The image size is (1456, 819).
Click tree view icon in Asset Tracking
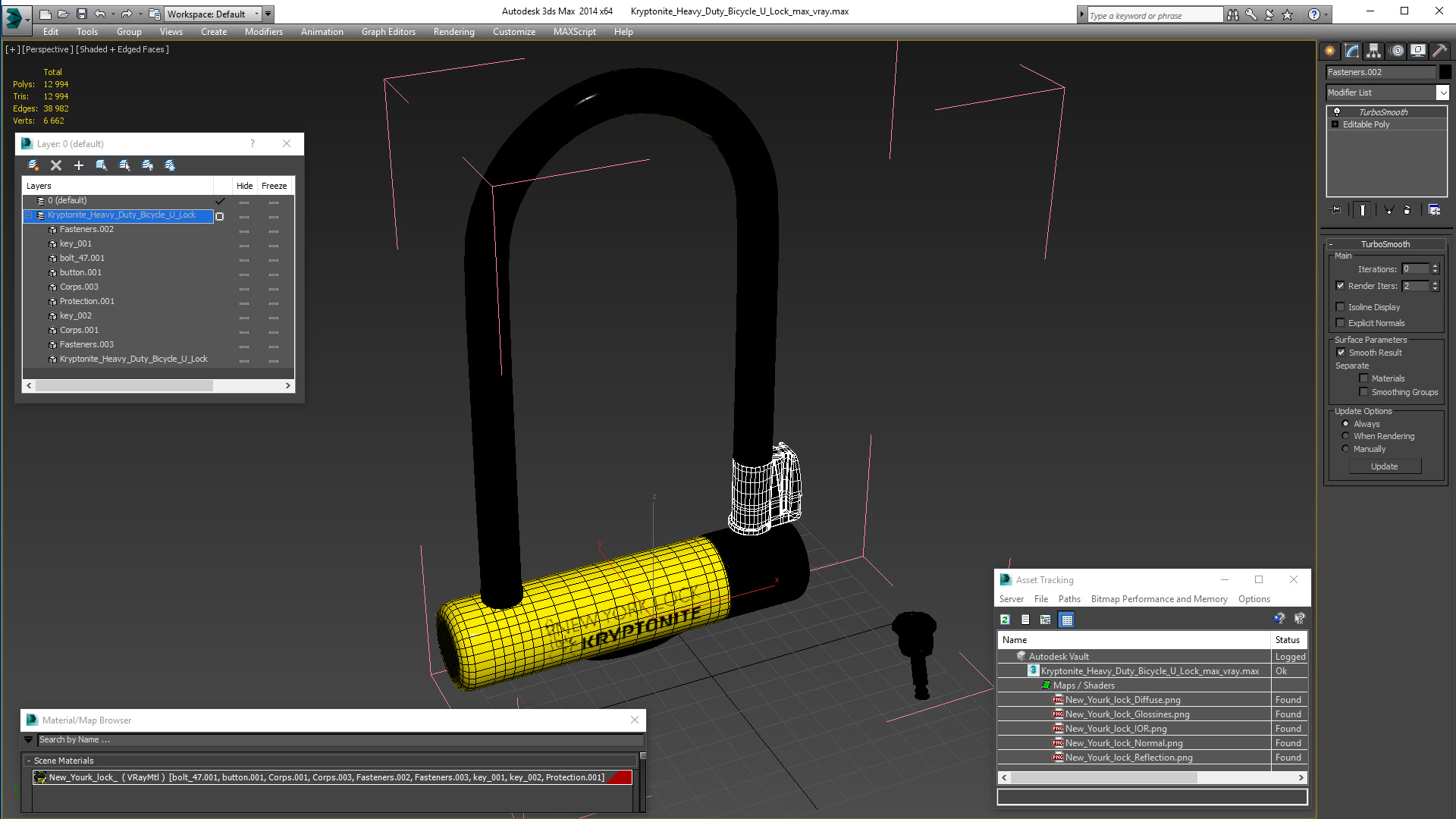click(1046, 620)
